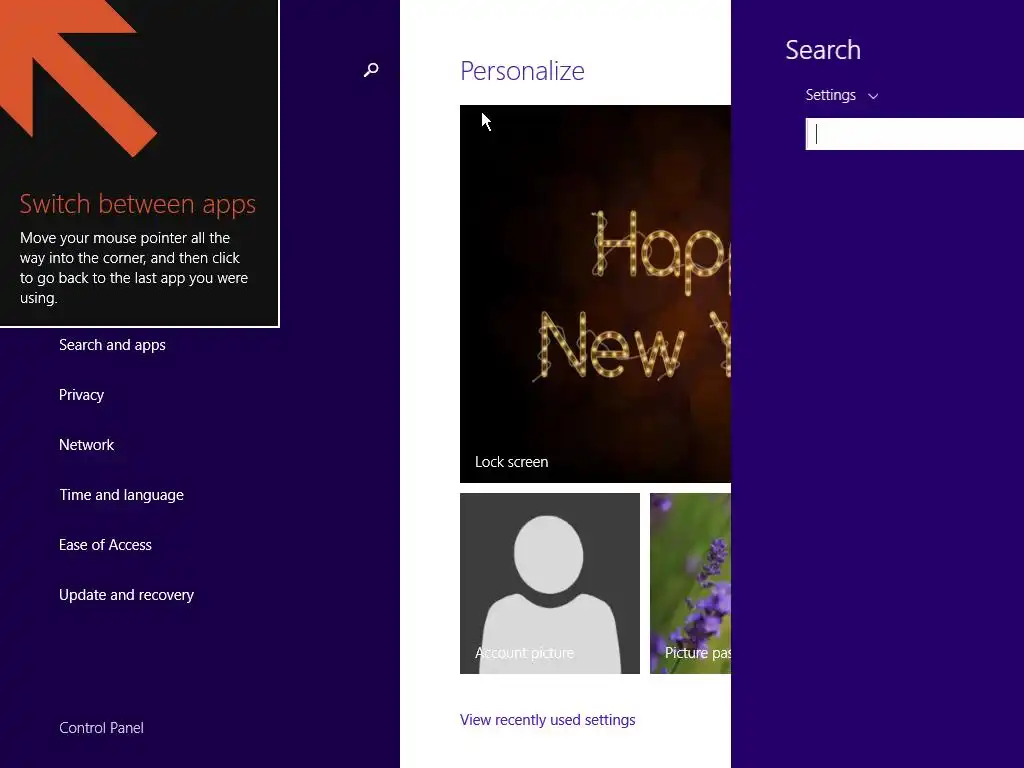Click View recently used settings link
Image resolution: width=1024 pixels, height=768 pixels.
547,720
